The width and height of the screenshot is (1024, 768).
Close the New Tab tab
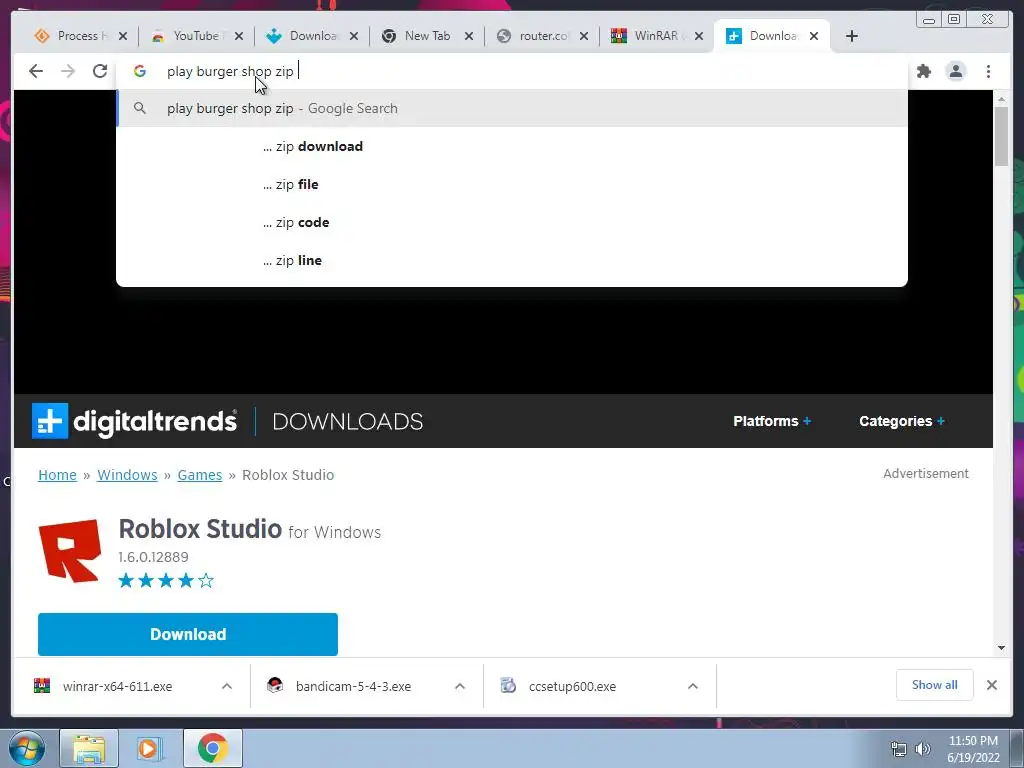click(x=469, y=36)
